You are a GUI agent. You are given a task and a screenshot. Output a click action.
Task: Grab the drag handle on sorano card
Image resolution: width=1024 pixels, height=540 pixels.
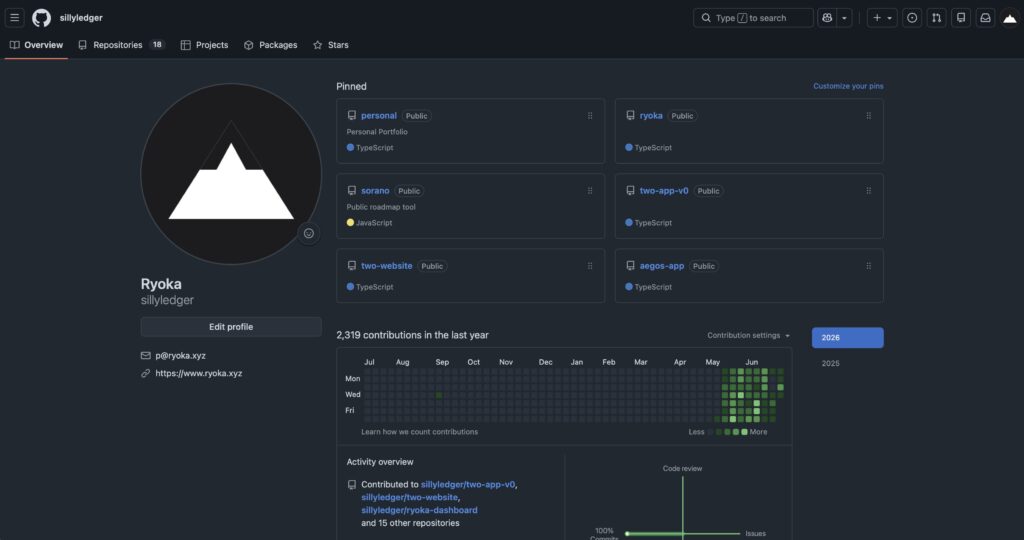coord(590,191)
